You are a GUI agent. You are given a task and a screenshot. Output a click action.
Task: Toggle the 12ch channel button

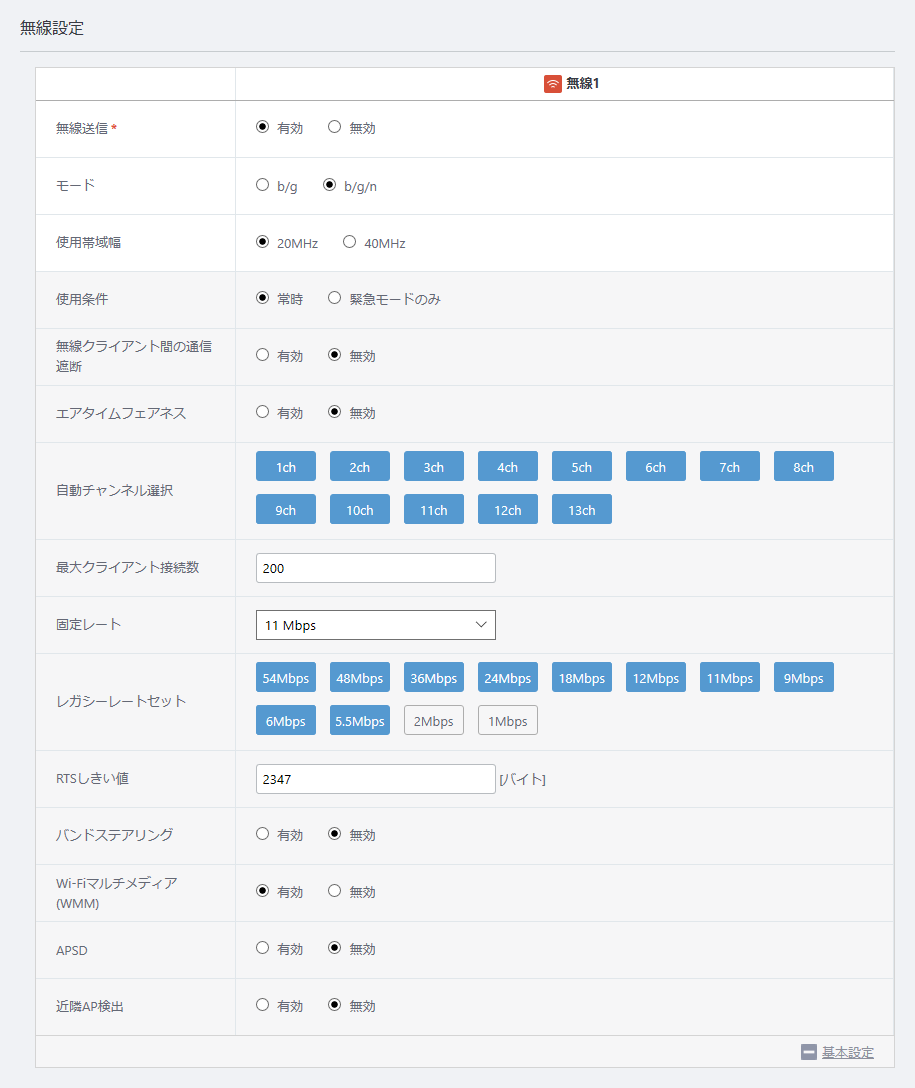(x=508, y=509)
